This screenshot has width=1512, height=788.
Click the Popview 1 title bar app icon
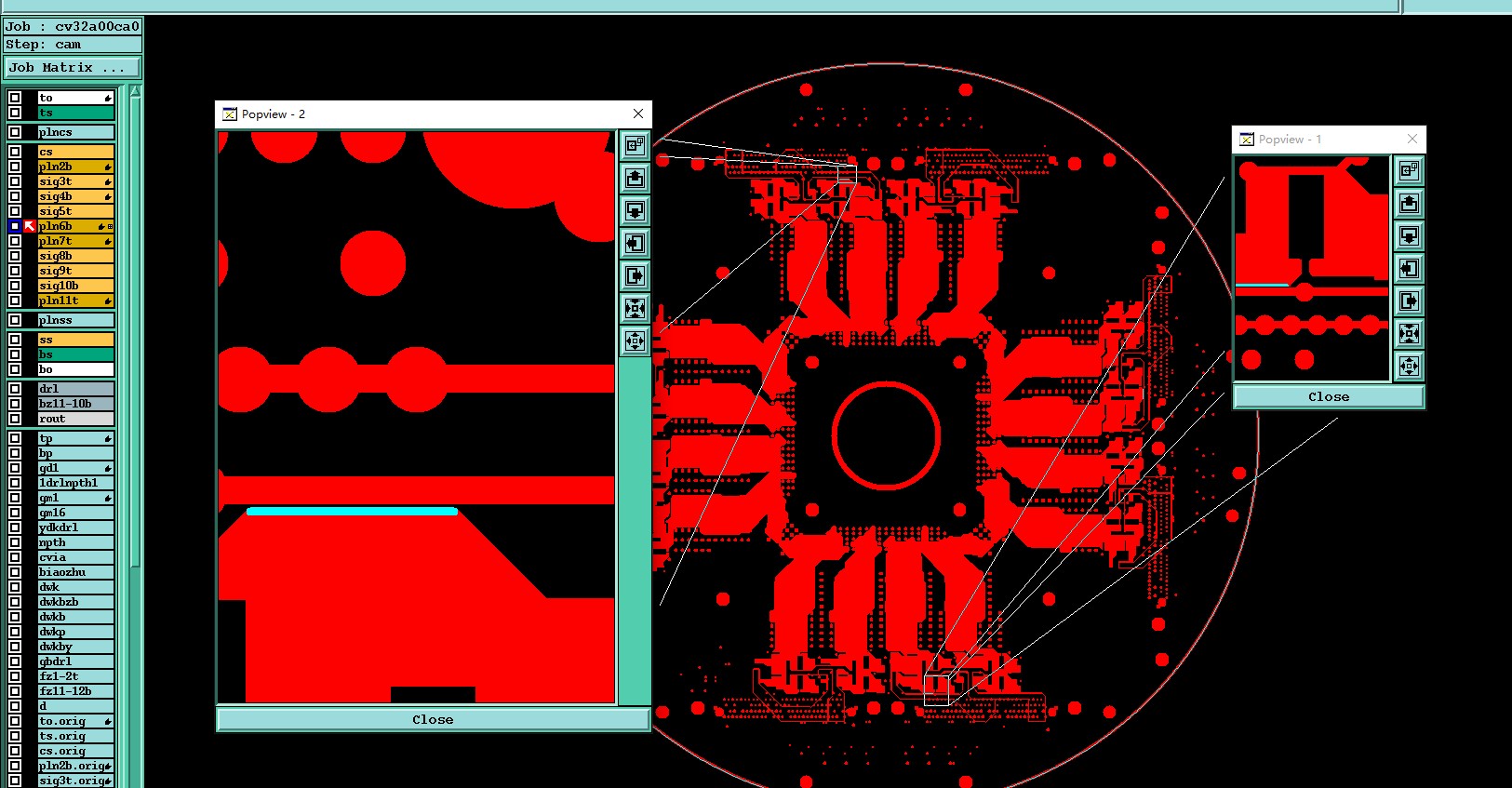pyautogui.click(x=1247, y=140)
